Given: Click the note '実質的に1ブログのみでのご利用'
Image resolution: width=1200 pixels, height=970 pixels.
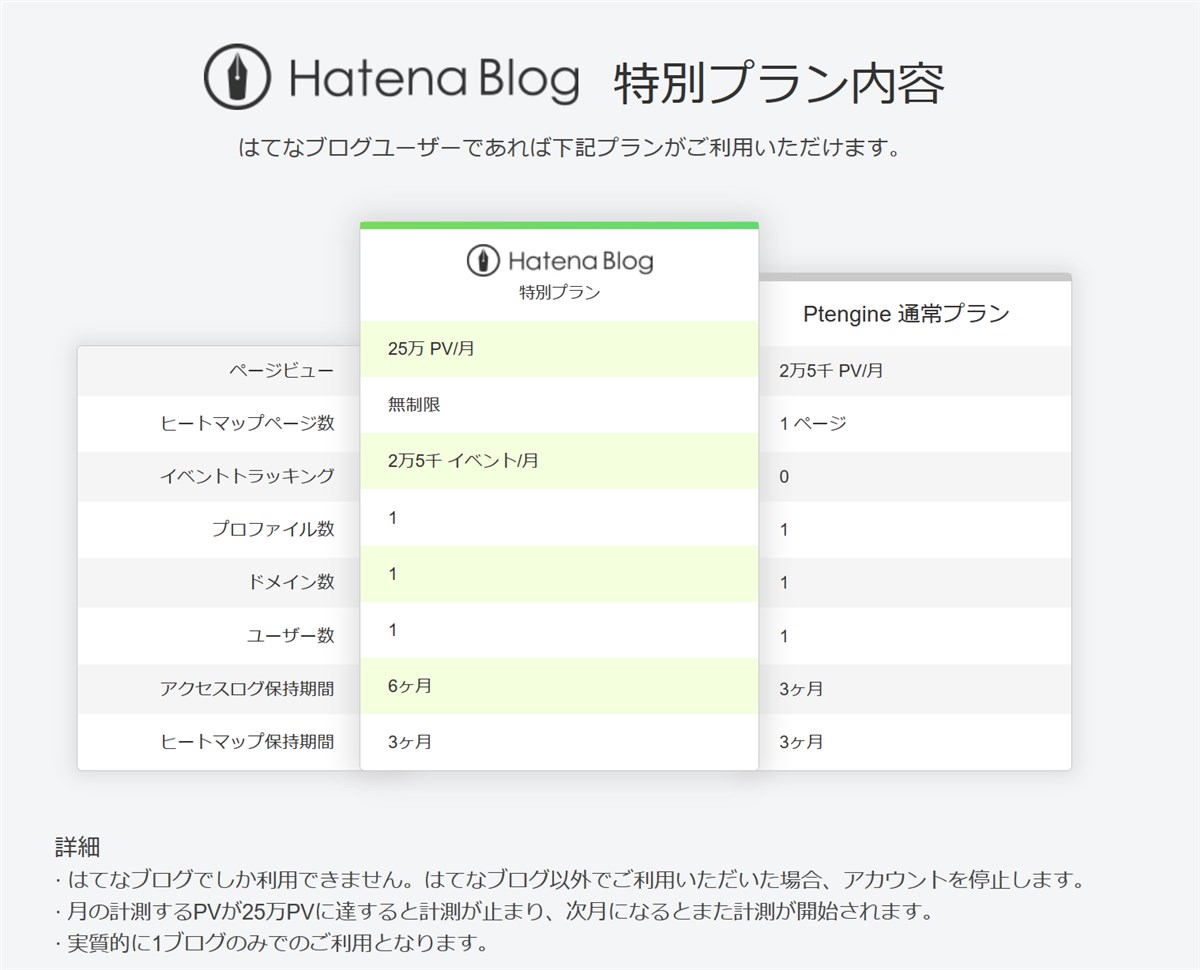Looking at the screenshot, I should coord(271,943).
